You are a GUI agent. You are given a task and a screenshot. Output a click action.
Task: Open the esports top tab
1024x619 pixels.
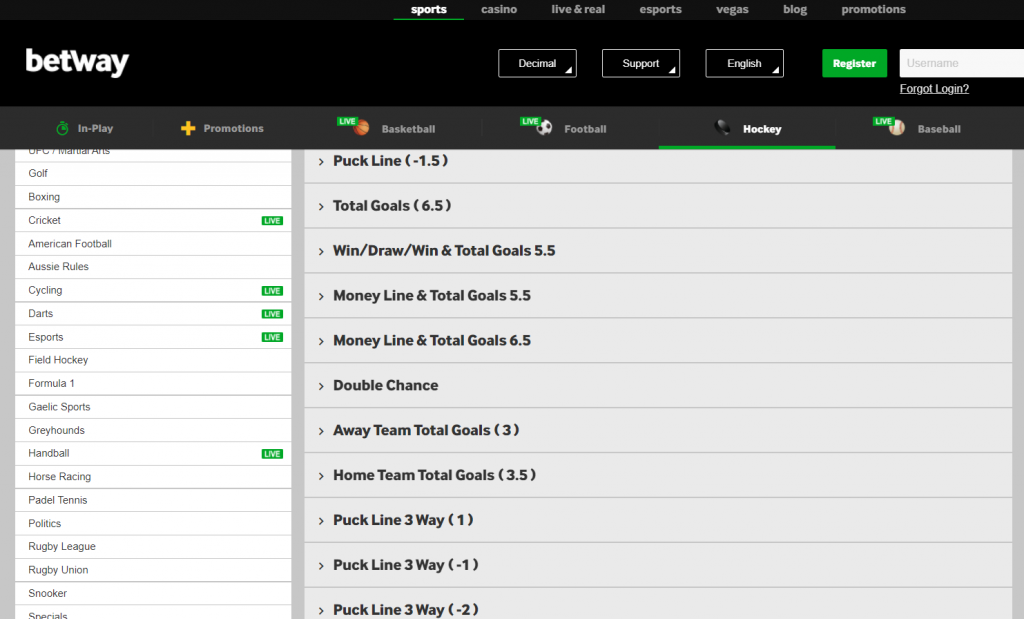click(x=660, y=9)
